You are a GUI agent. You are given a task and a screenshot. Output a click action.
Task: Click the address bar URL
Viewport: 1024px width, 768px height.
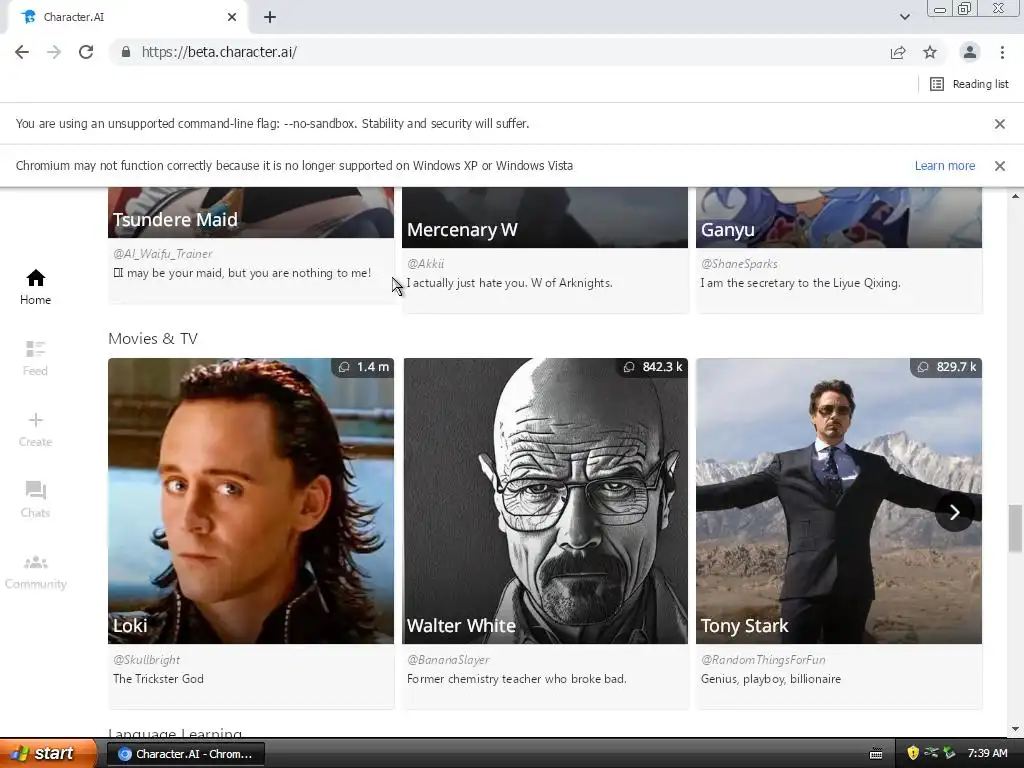coord(219,52)
